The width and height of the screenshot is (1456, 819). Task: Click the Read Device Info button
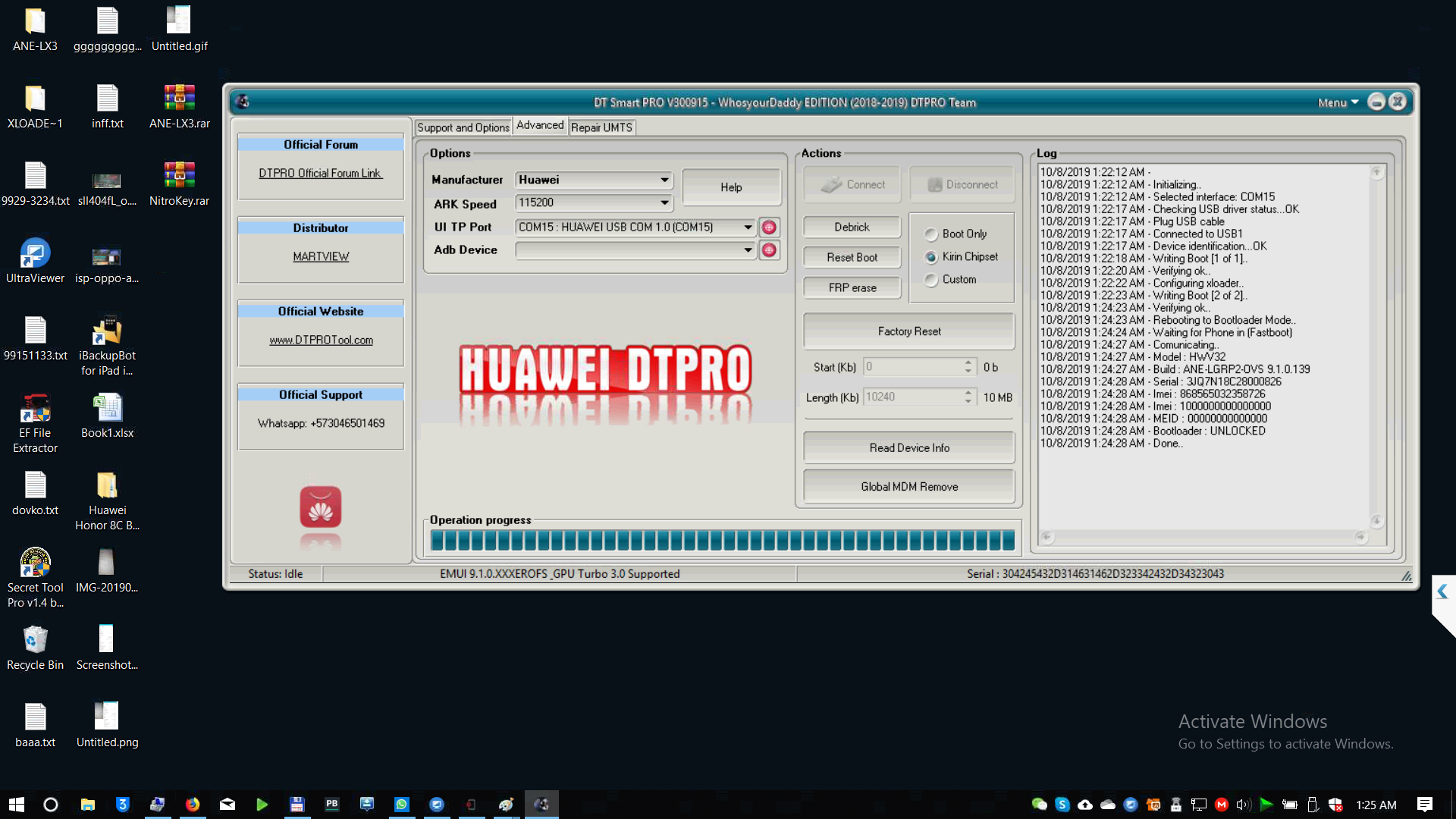click(908, 448)
